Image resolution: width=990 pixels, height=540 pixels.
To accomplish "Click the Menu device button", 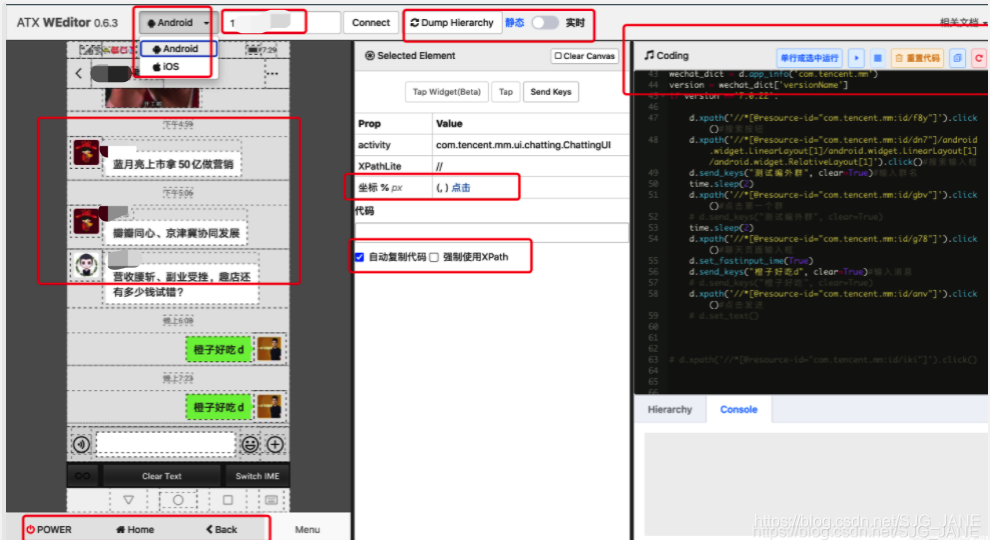I will [x=307, y=529].
